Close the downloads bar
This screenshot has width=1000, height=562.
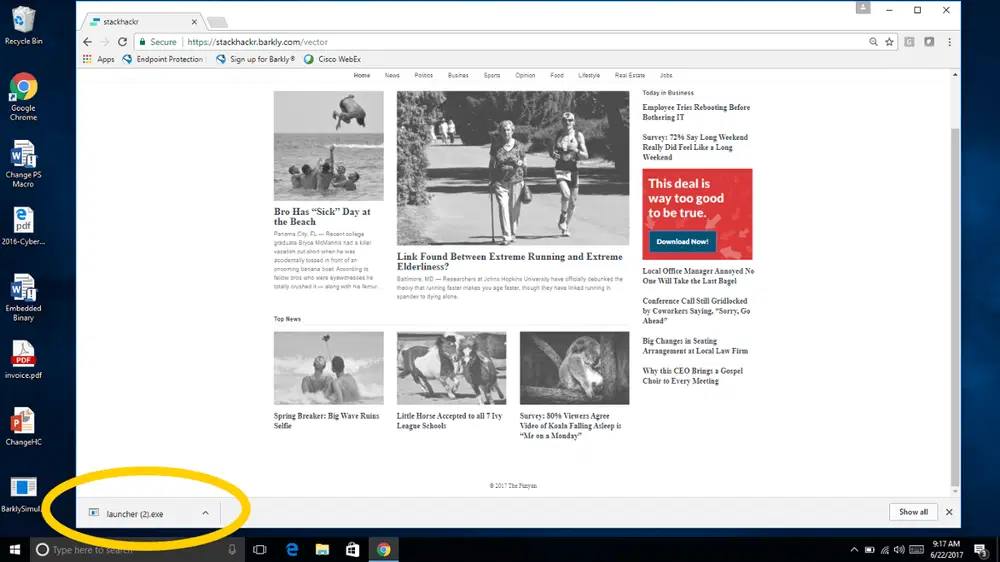coord(949,512)
